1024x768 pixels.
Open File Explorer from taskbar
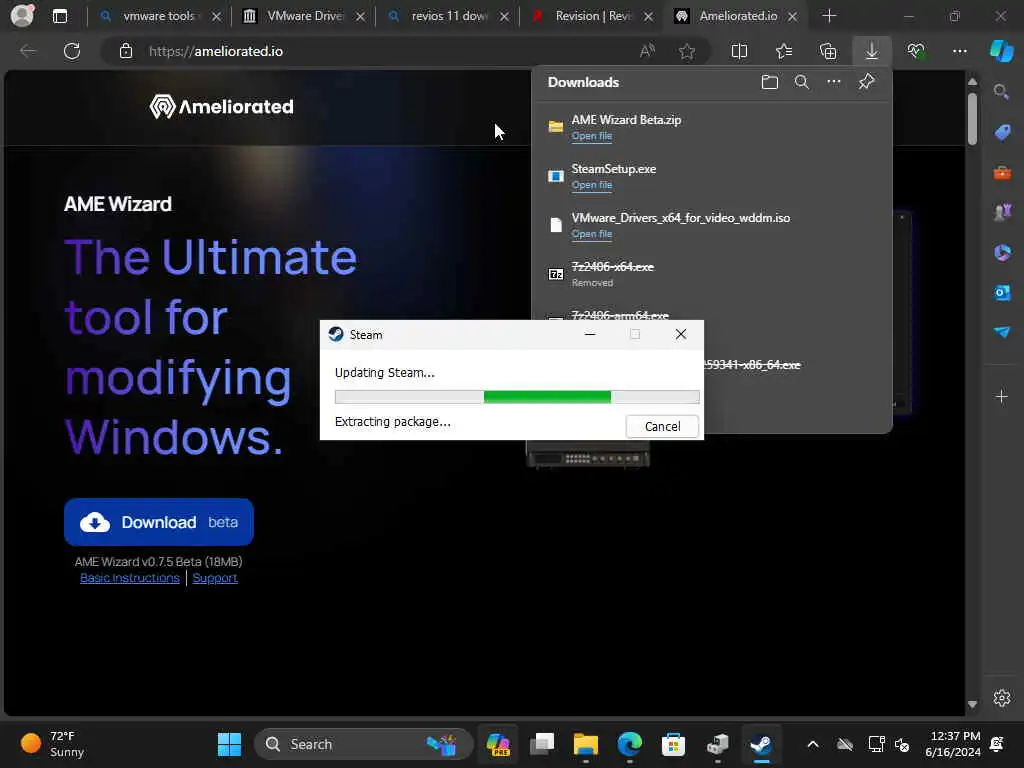point(586,744)
